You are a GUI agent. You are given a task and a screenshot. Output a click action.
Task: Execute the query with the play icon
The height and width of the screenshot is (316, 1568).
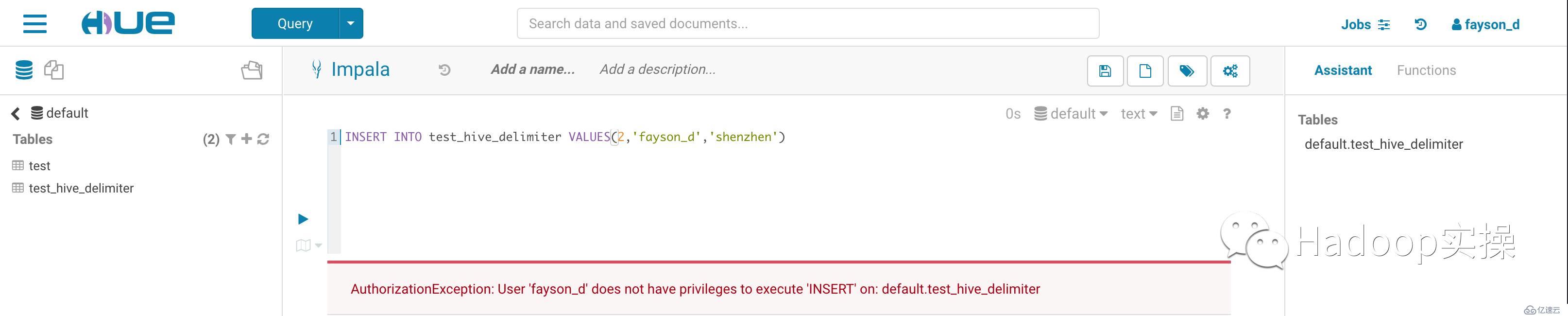point(303,219)
